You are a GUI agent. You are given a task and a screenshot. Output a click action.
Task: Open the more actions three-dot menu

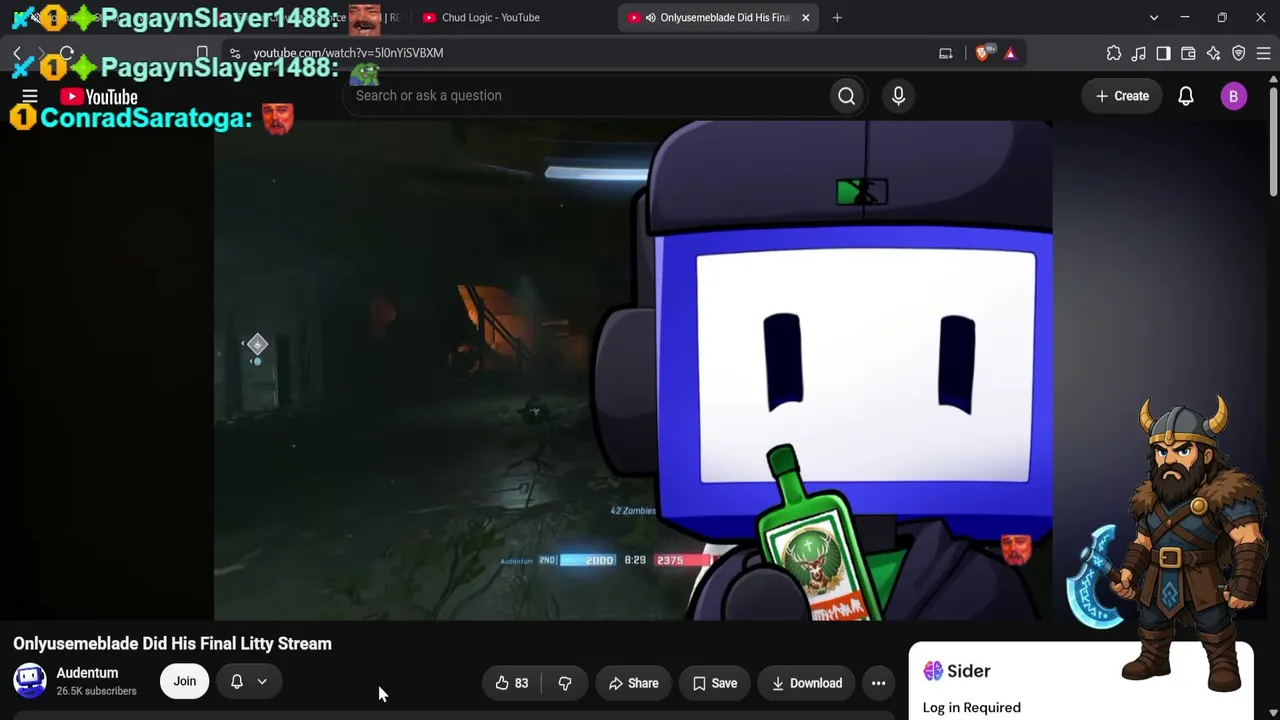878,683
